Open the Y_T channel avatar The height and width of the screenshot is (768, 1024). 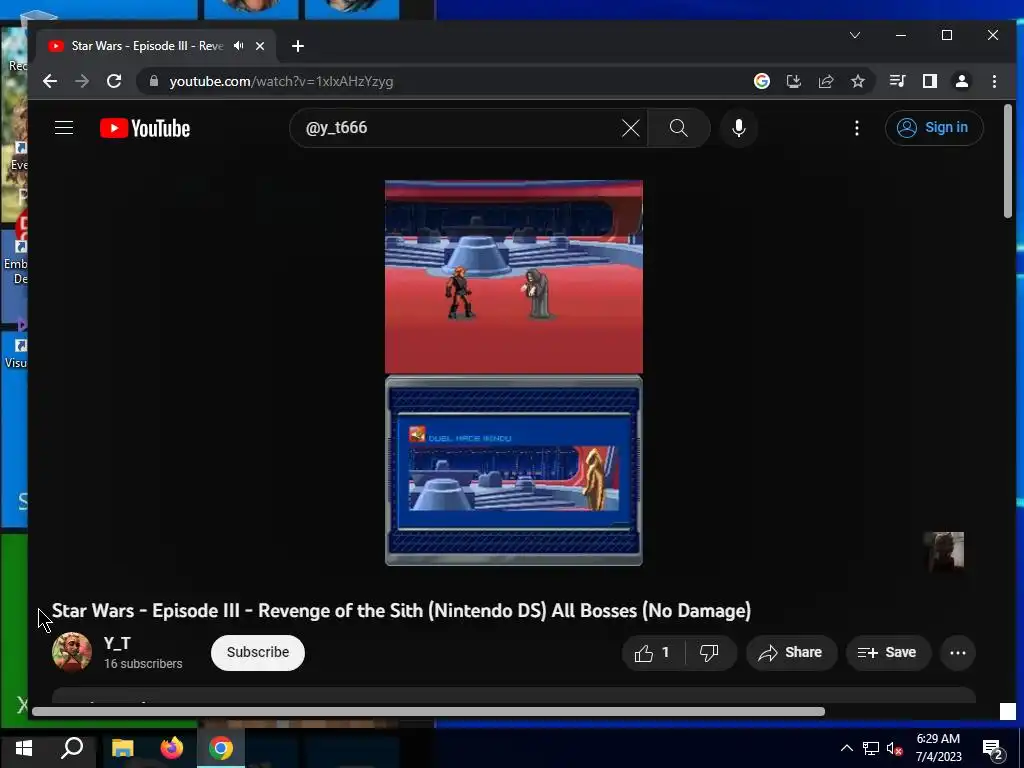pyautogui.click(x=72, y=652)
